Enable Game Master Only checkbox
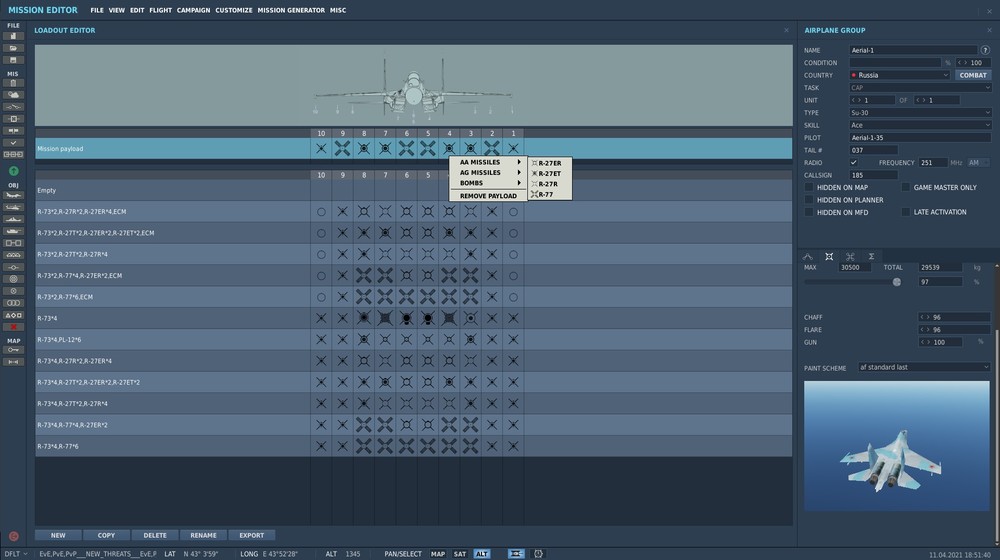The image size is (1000, 560). pos(906,188)
